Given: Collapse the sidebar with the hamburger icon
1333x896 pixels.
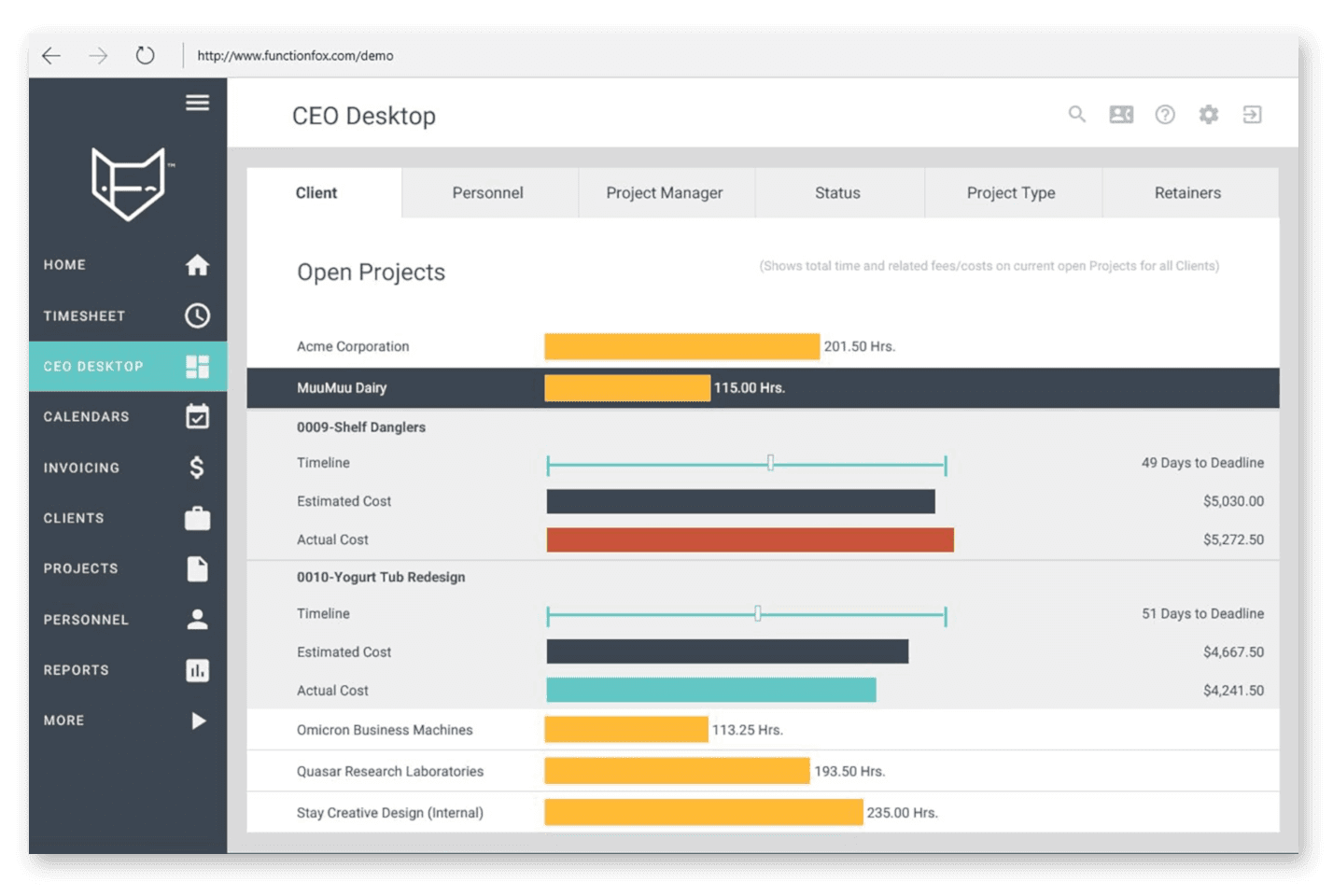Looking at the screenshot, I should point(197,103).
